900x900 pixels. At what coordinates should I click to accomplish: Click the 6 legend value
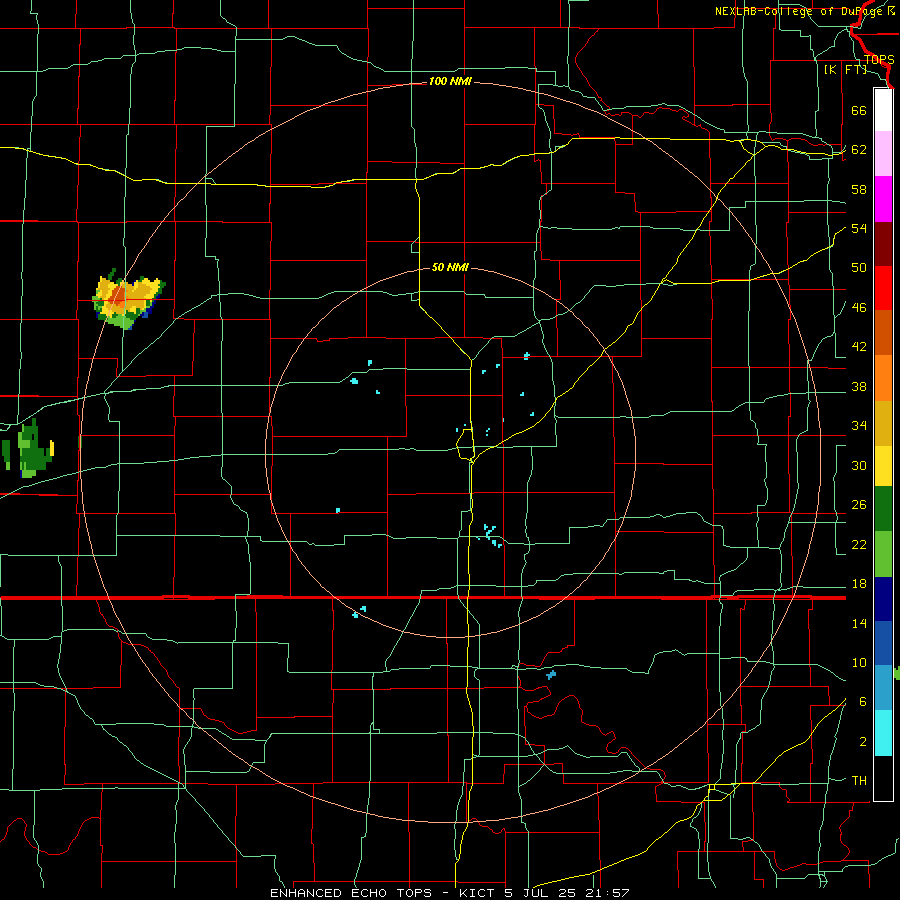click(x=863, y=702)
